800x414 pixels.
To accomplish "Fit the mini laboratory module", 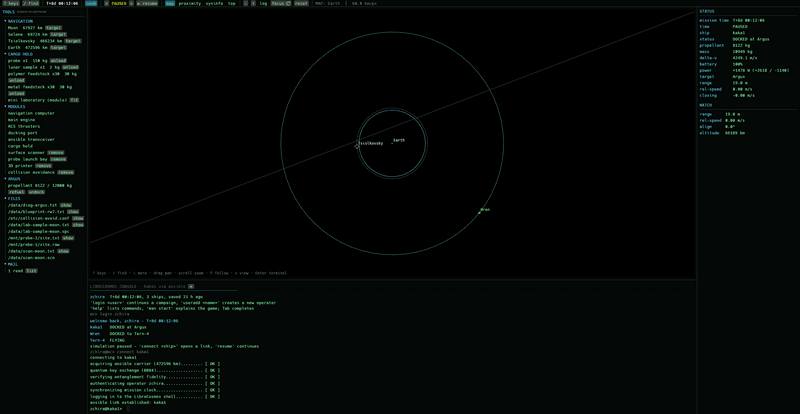I will click(x=74, y=100).
